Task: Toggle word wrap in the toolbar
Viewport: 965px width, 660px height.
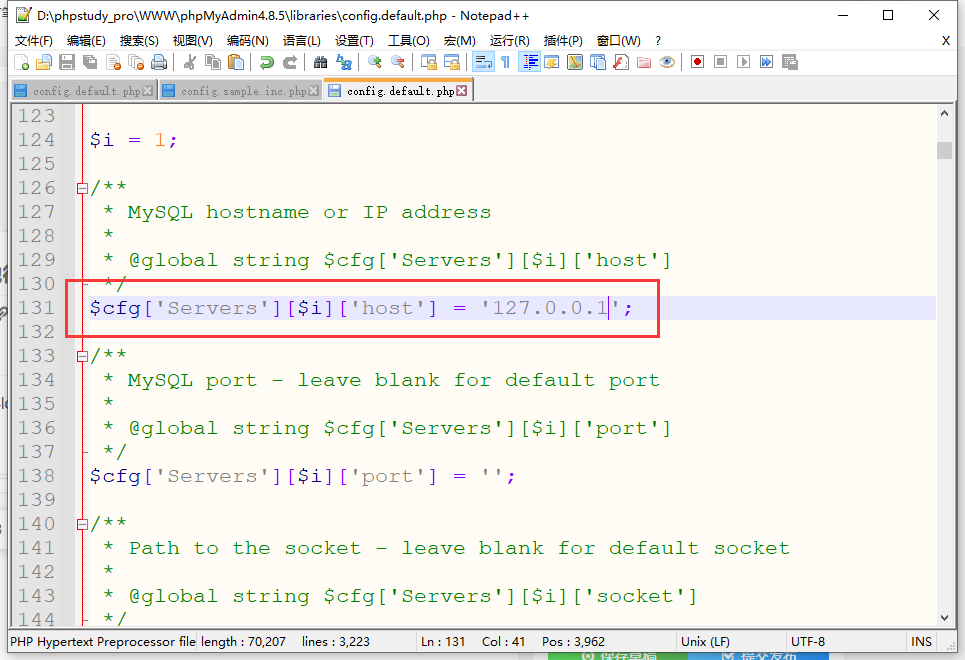Action: 482,62
